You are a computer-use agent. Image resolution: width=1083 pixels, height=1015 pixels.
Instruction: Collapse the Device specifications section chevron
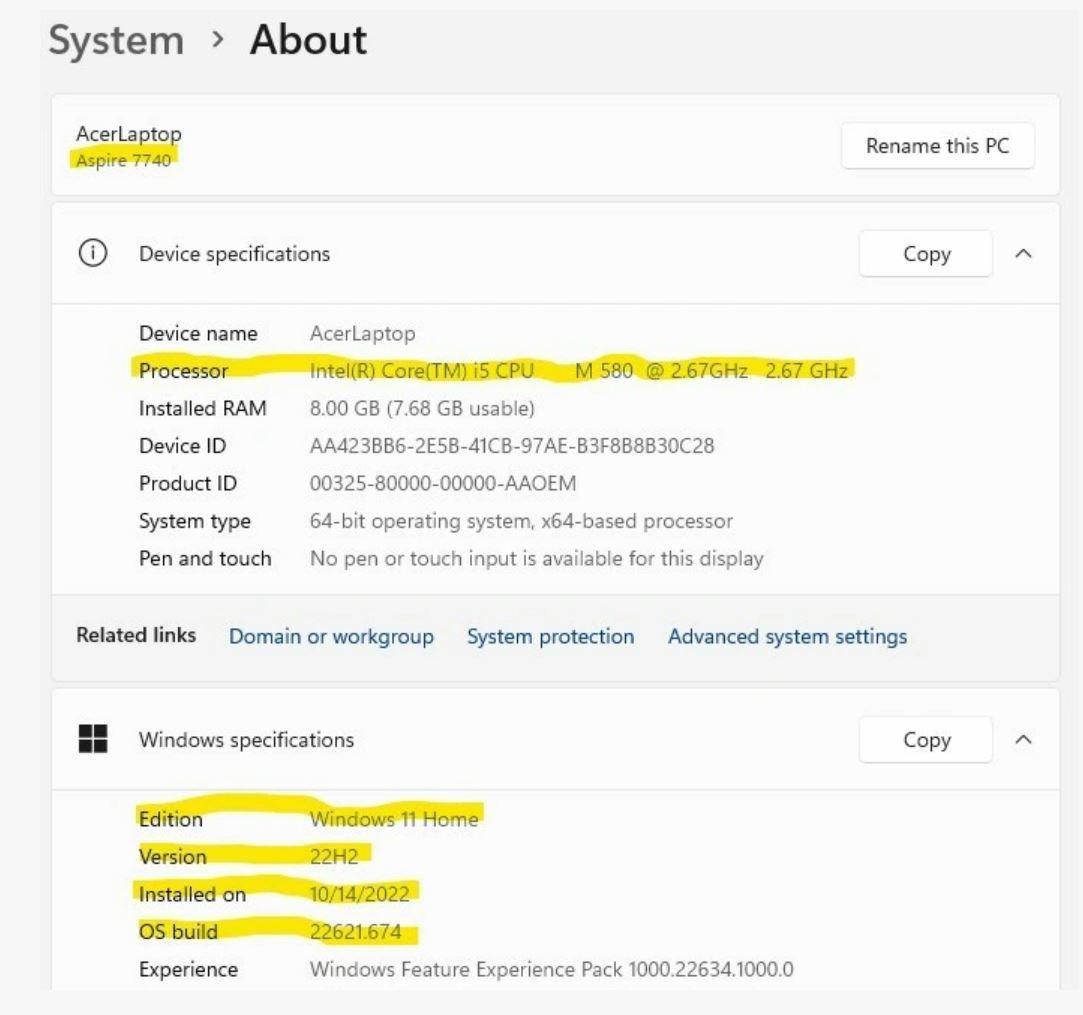click(1023, 254)
